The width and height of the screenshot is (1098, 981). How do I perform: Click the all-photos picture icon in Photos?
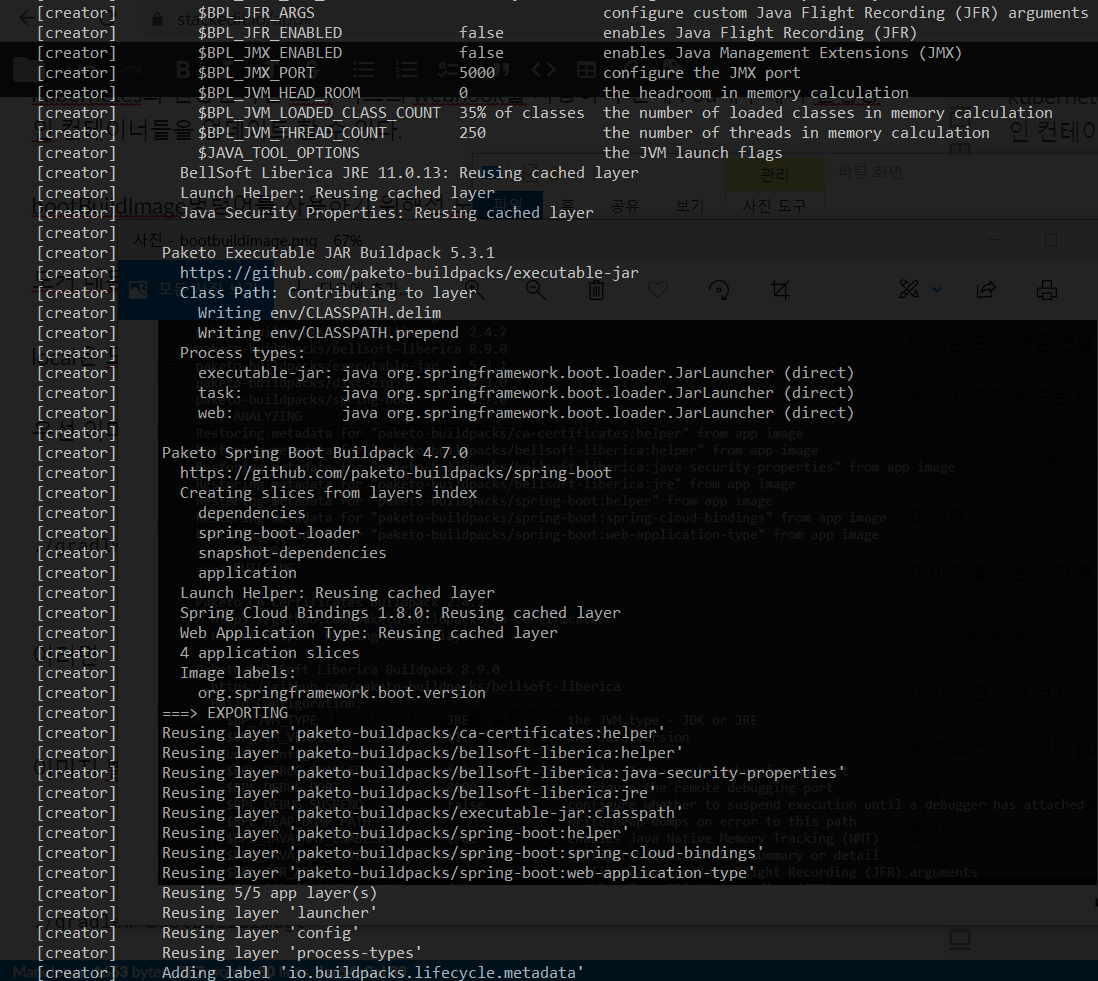click(138, 289)
